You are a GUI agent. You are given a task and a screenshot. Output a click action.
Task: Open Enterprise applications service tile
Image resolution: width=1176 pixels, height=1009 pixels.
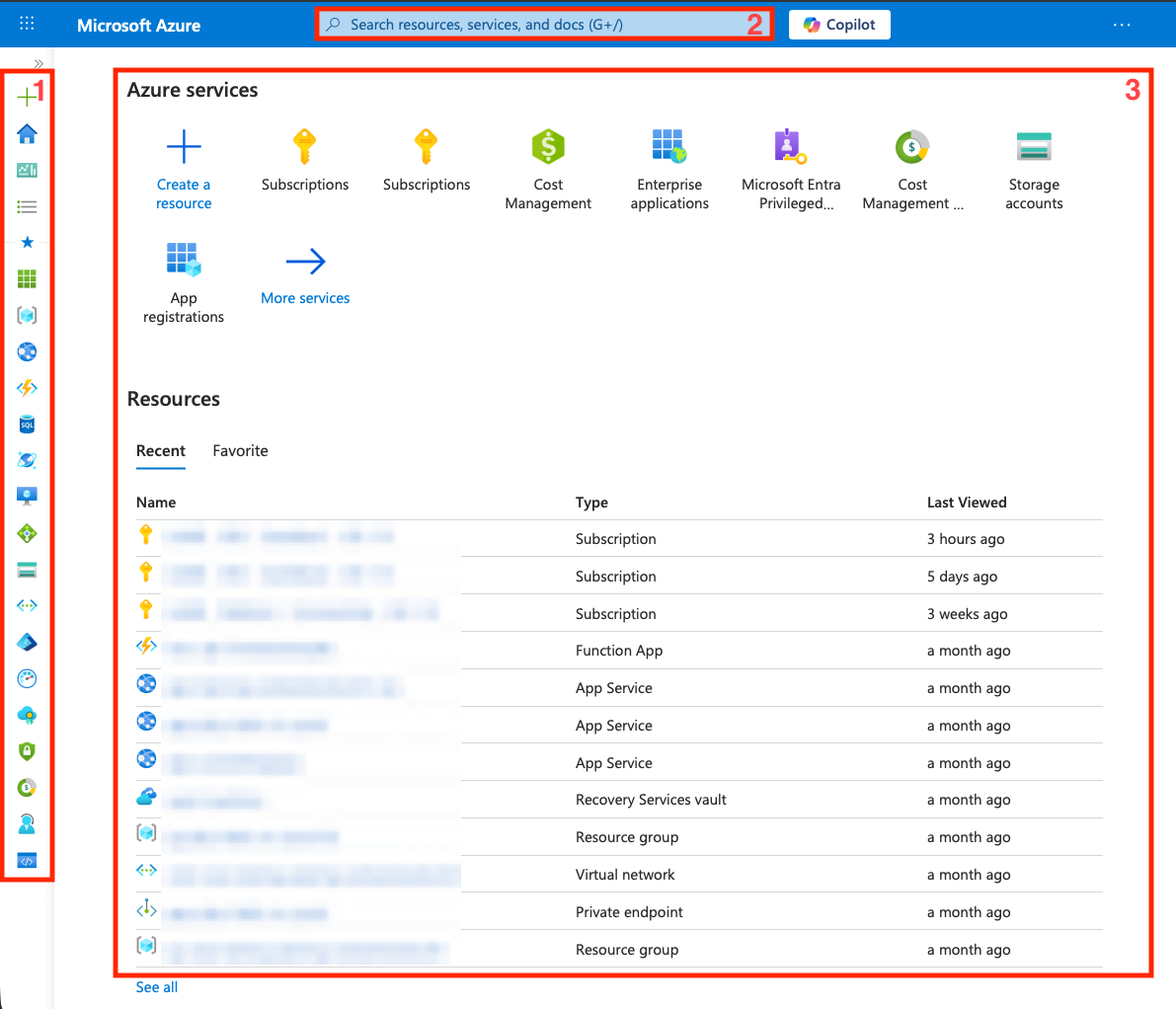[669, 166]
